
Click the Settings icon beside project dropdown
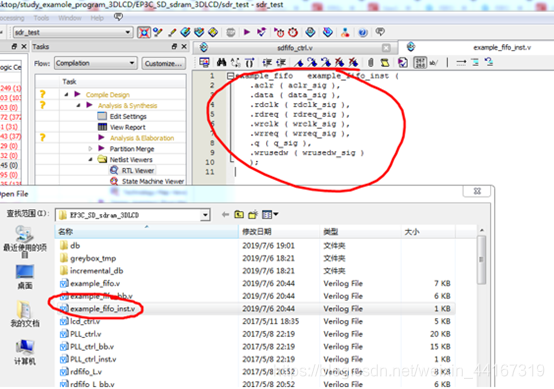pyautogui.click(x=144, y=33)
